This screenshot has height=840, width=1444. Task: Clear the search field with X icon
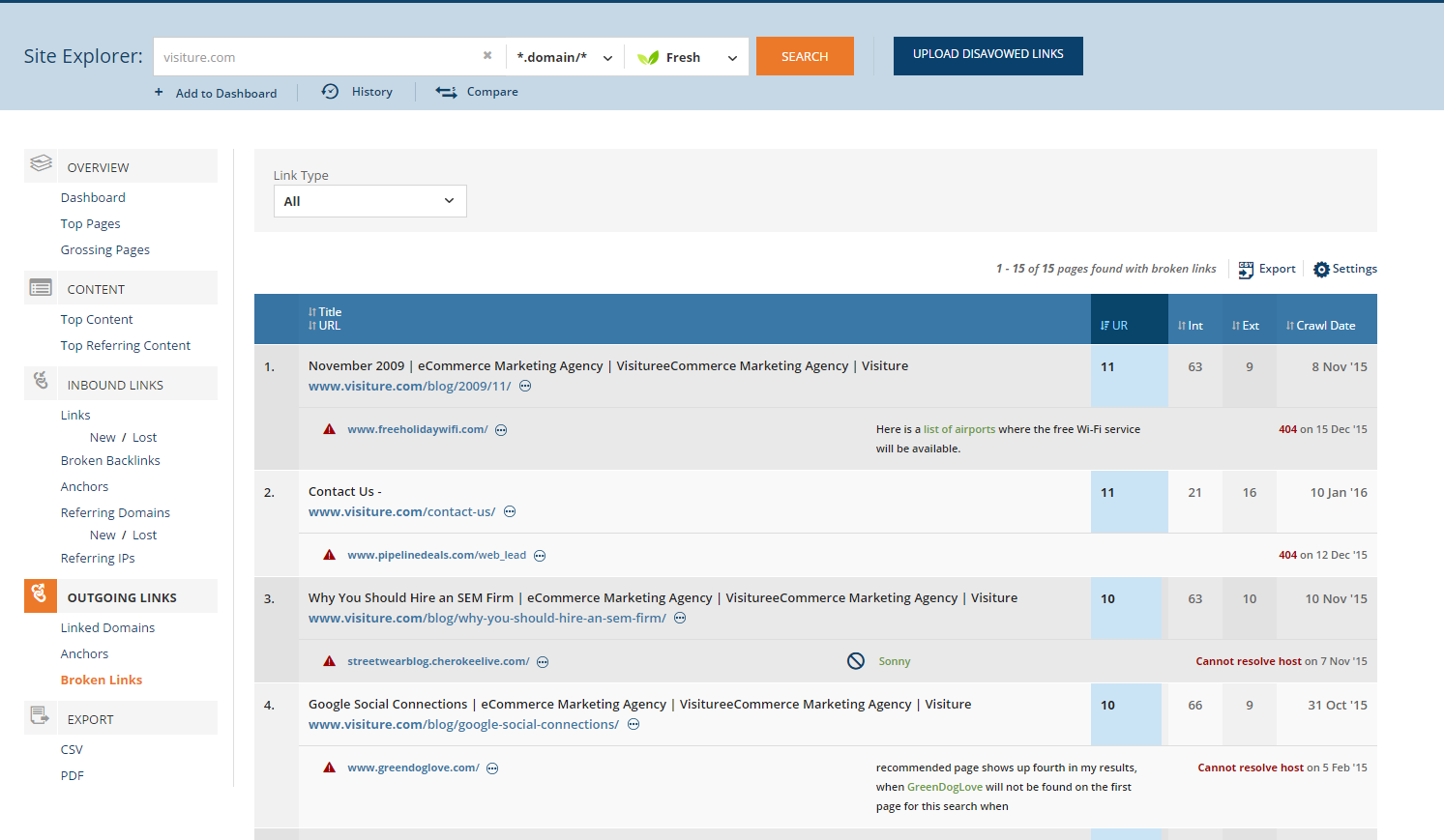tap(487, 56)
